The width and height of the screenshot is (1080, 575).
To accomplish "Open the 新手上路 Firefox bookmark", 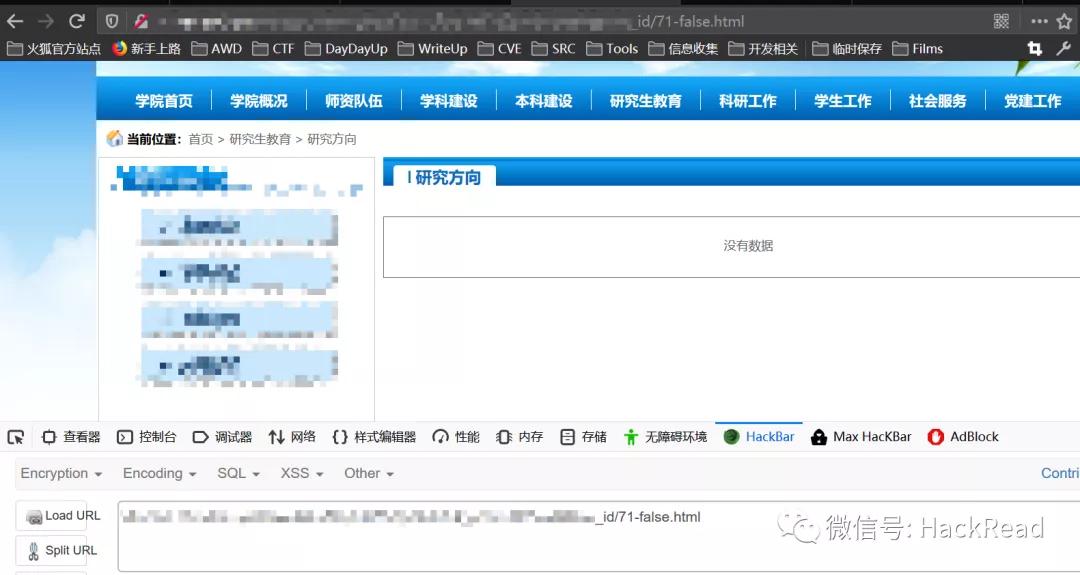I will point(147,49).
